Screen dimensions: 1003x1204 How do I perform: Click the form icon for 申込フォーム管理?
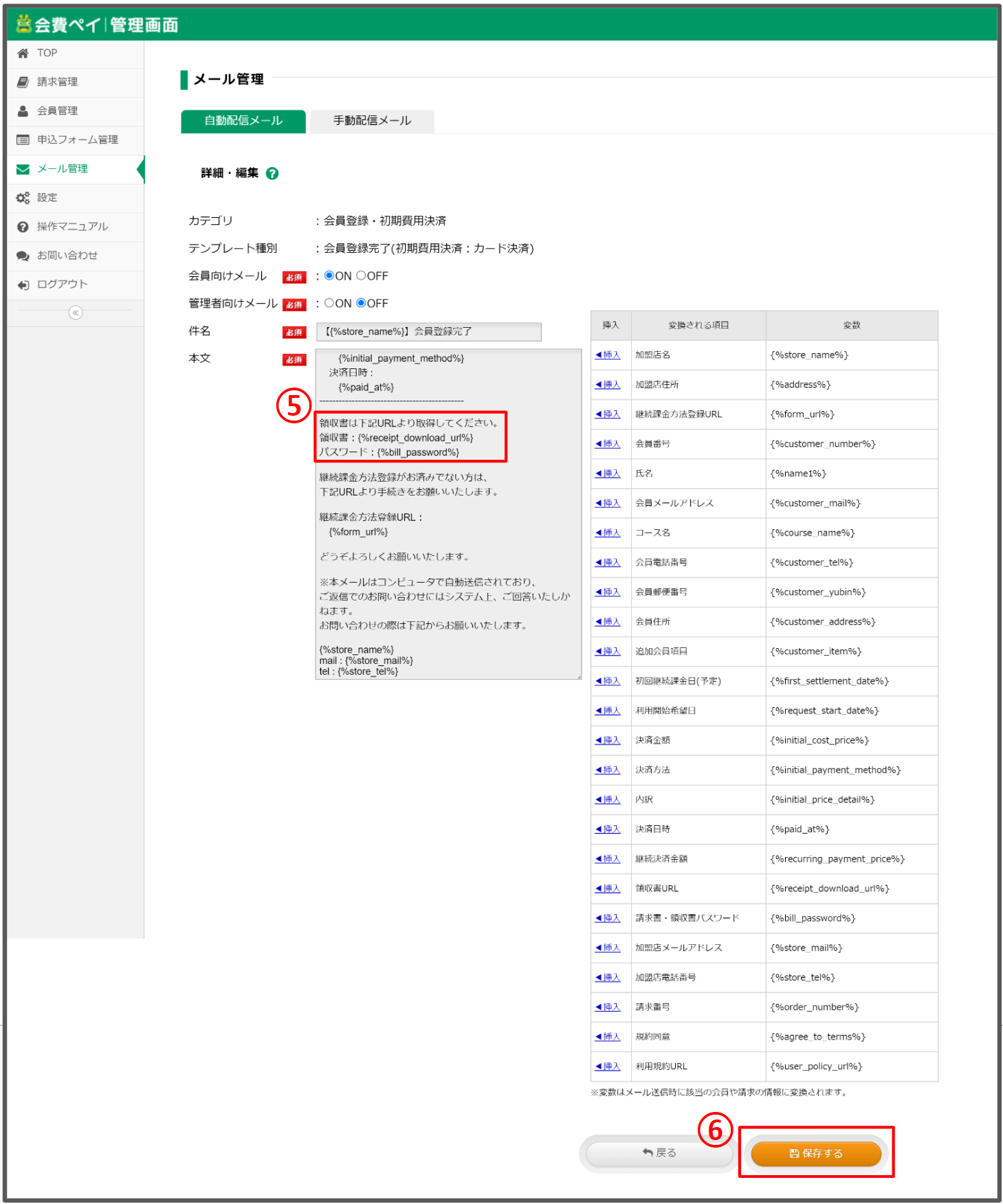[23, 140]
